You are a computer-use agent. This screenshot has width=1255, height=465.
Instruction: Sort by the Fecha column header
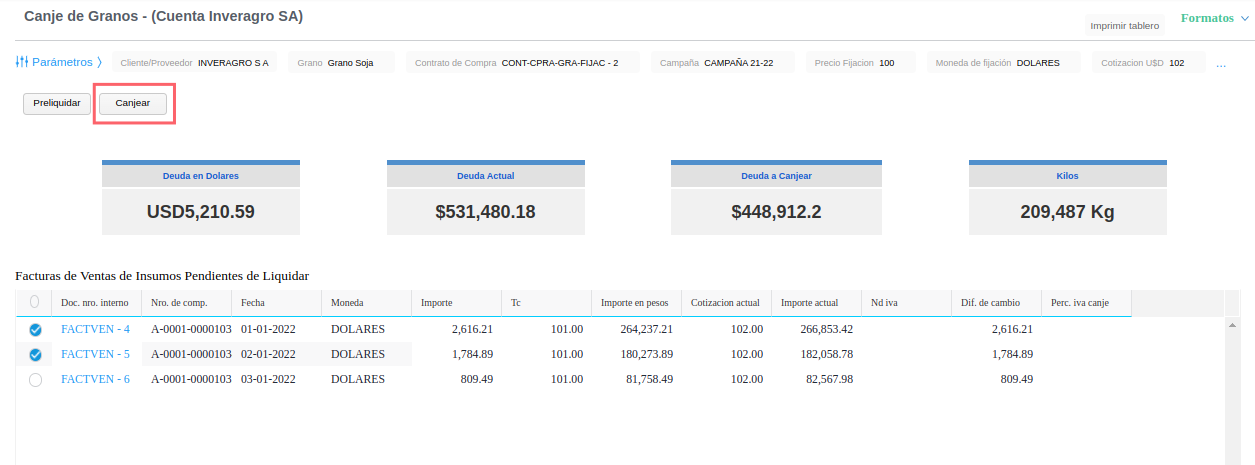pos(252,303)
